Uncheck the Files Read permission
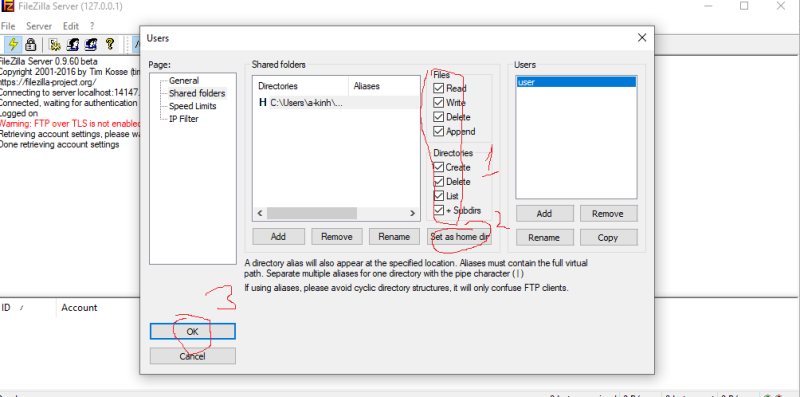This screenshot has width=800, height=397. (x=438, y=88)
